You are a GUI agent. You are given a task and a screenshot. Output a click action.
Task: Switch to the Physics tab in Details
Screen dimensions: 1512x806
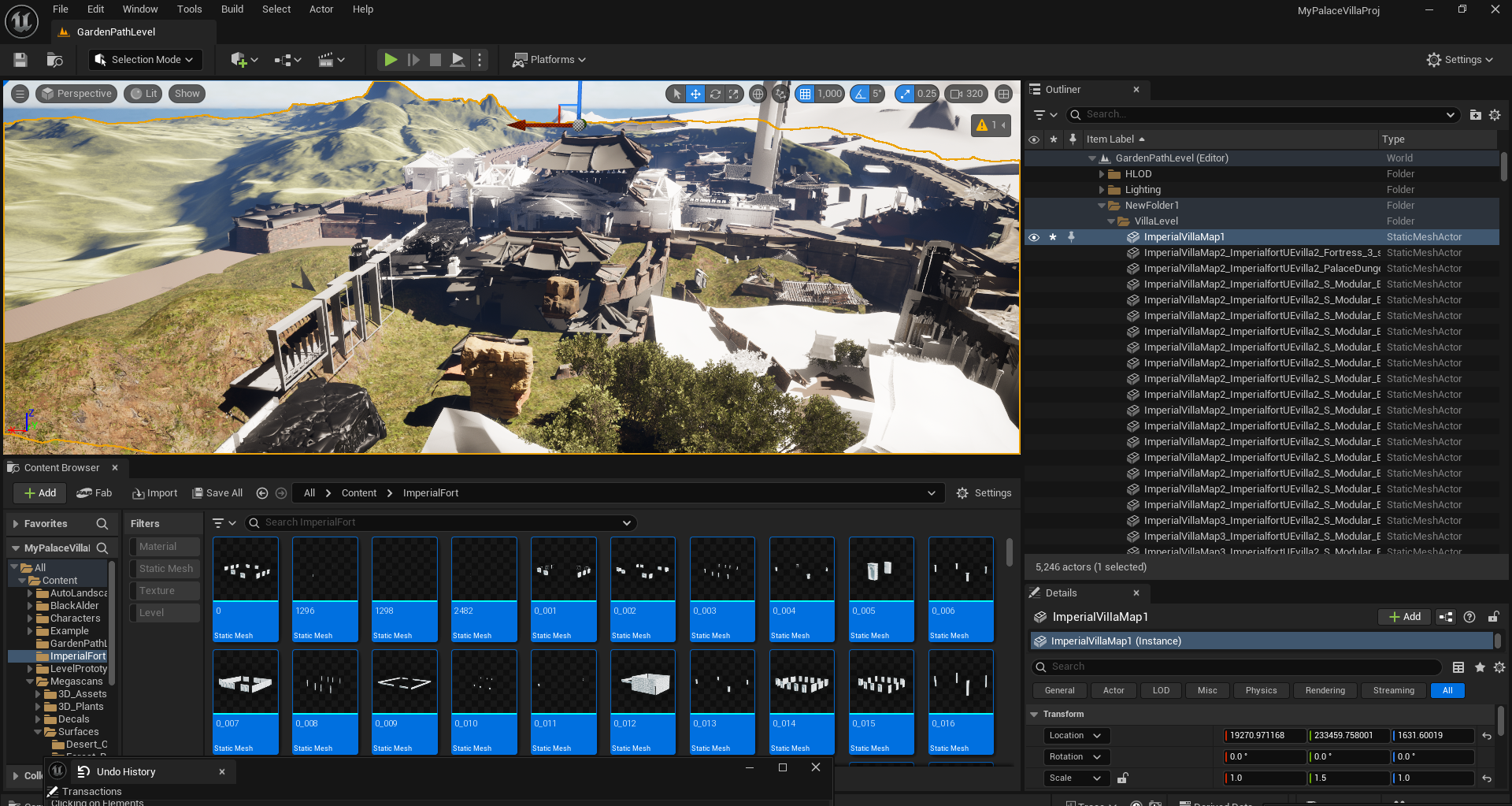coord(1261,691)
